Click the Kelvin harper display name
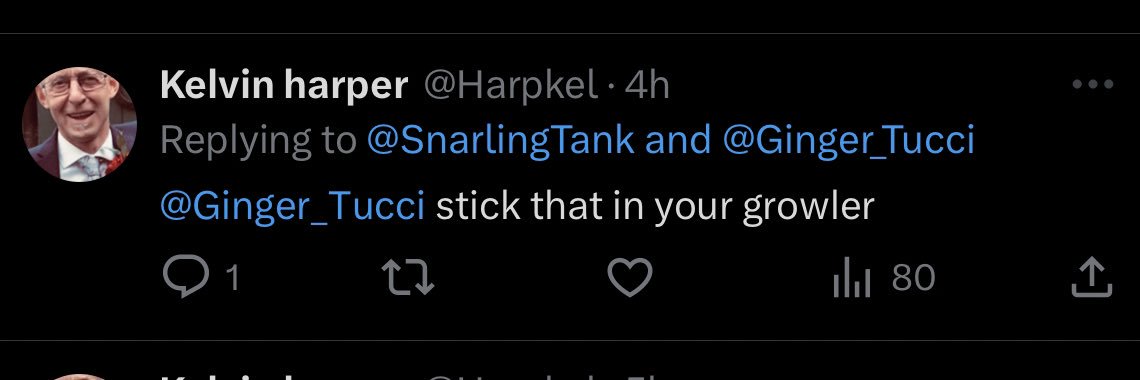Image resolution: width=1140 pixels, height=380 pixels. (284, 86)
